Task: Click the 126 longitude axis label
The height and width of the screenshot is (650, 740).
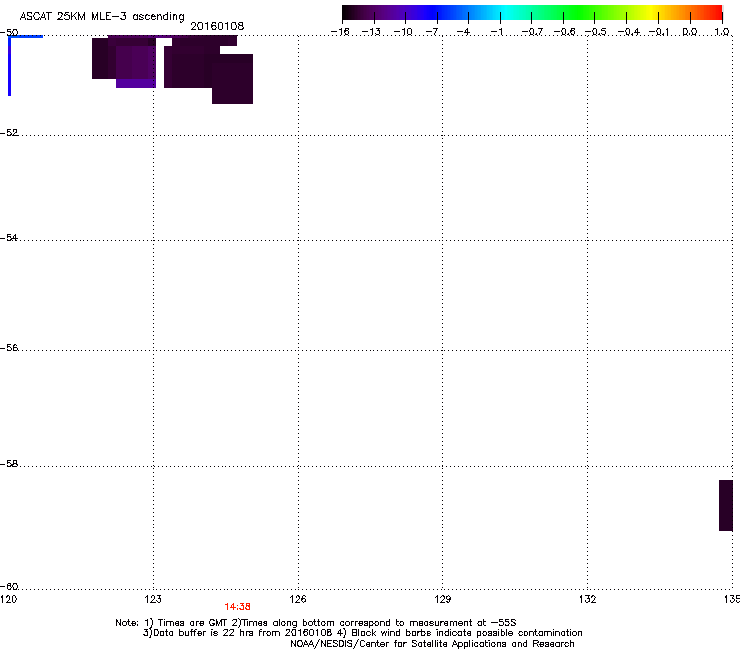Action: click(298, 599)
